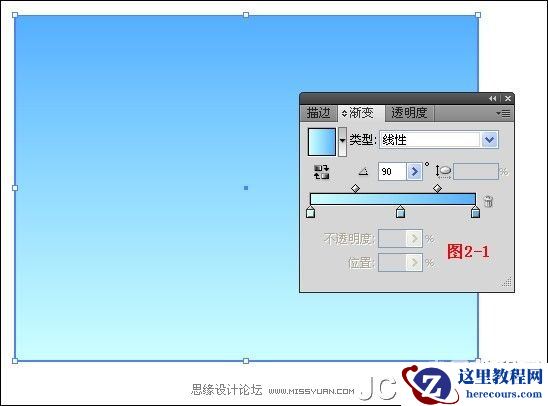Image resolution: width=548 pixels, height=406 pixels.
Task: Click the reverse gradient icon
Action: [x=321, y=172]
